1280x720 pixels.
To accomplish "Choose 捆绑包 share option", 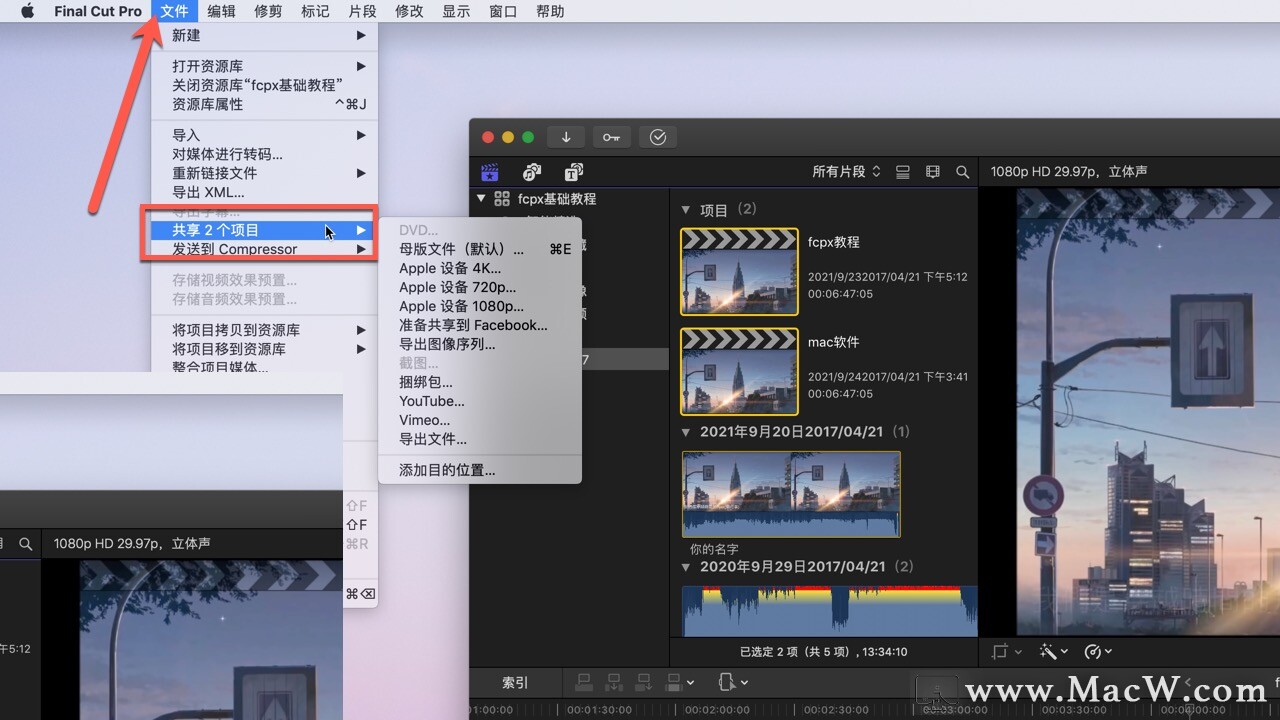I will coord(480,382).
